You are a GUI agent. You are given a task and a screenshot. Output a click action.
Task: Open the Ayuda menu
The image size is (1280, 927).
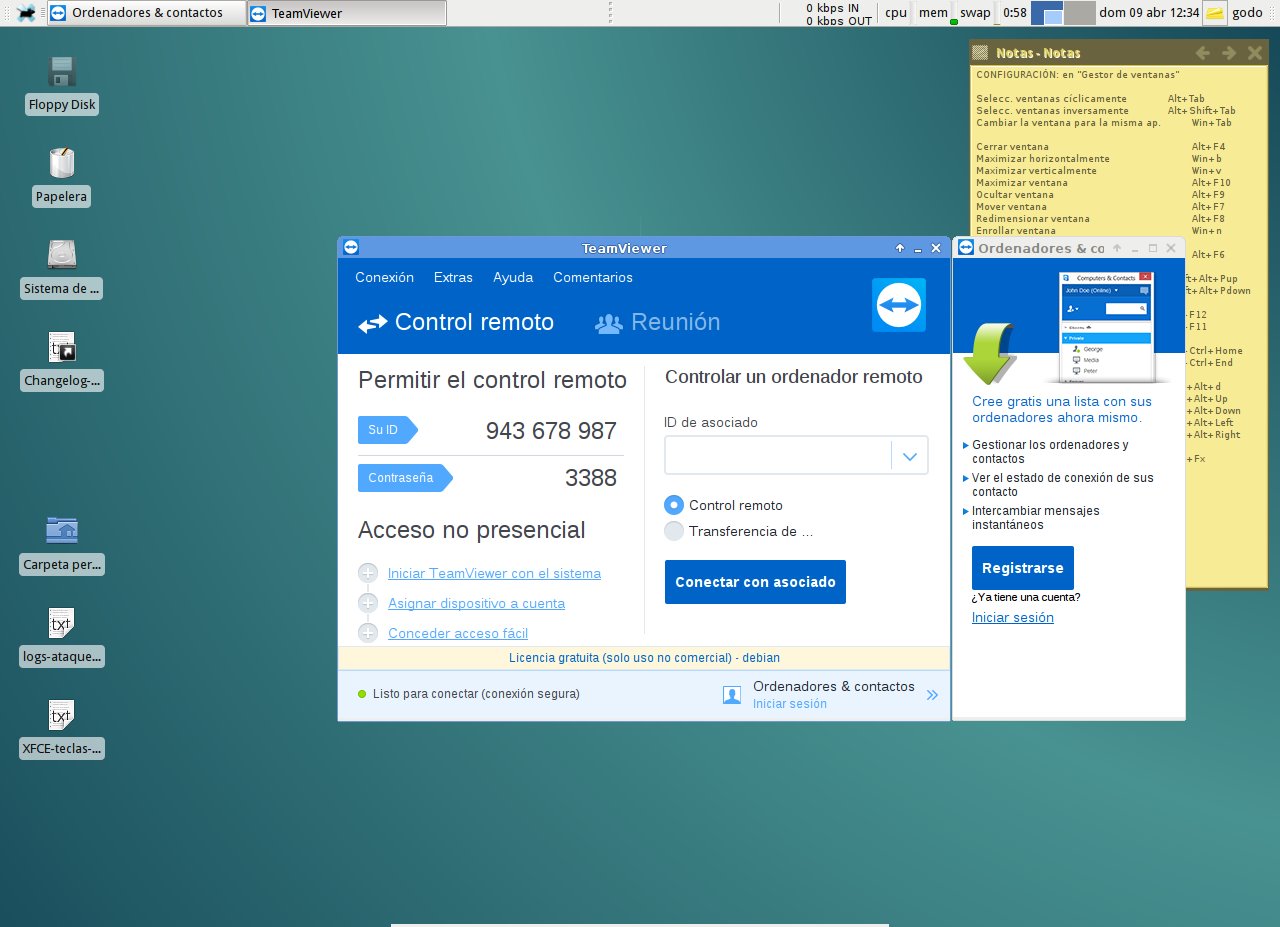513,277
